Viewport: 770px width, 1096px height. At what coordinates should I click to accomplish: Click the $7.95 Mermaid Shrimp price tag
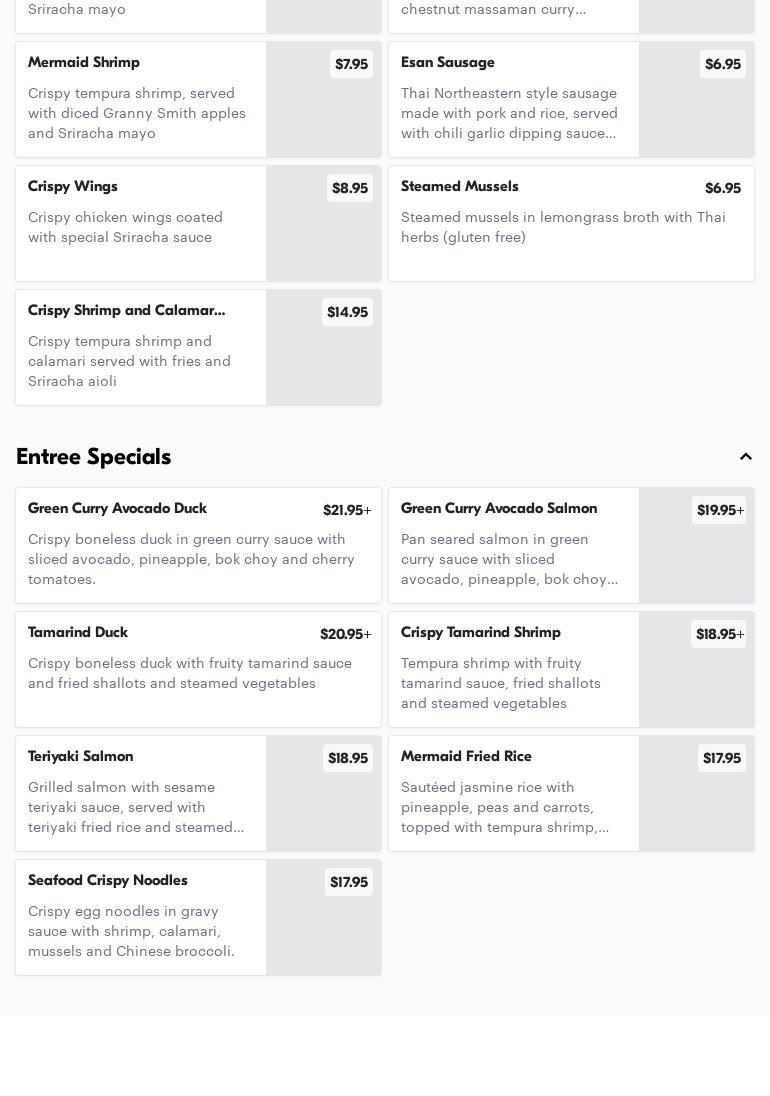pos(351,64)
